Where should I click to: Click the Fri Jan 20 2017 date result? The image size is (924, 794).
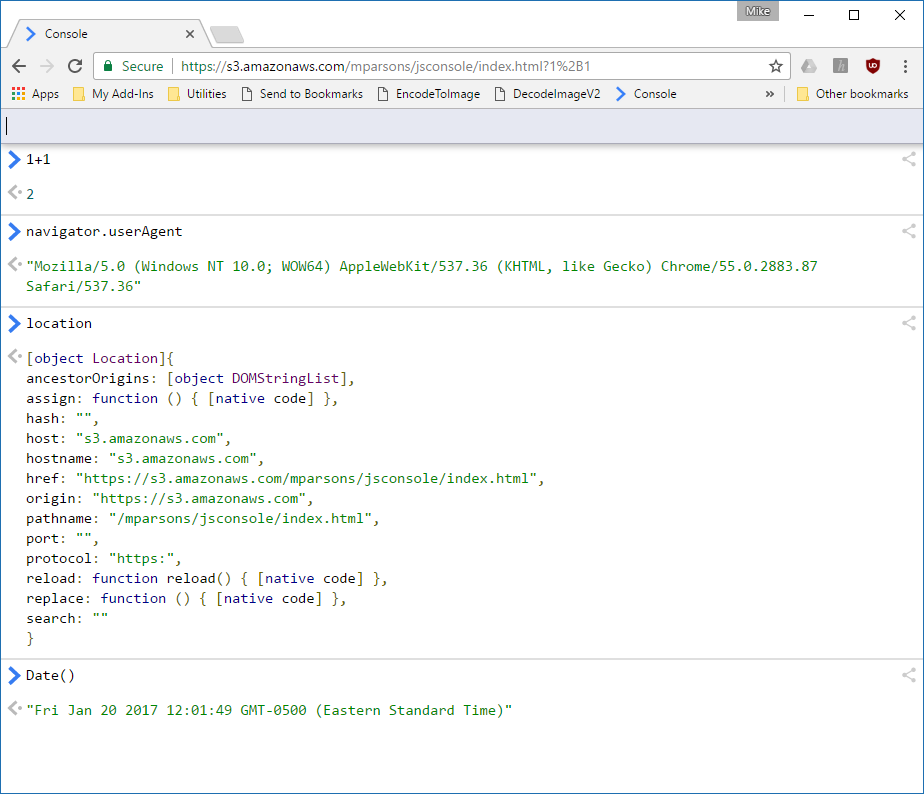(269, 710)
